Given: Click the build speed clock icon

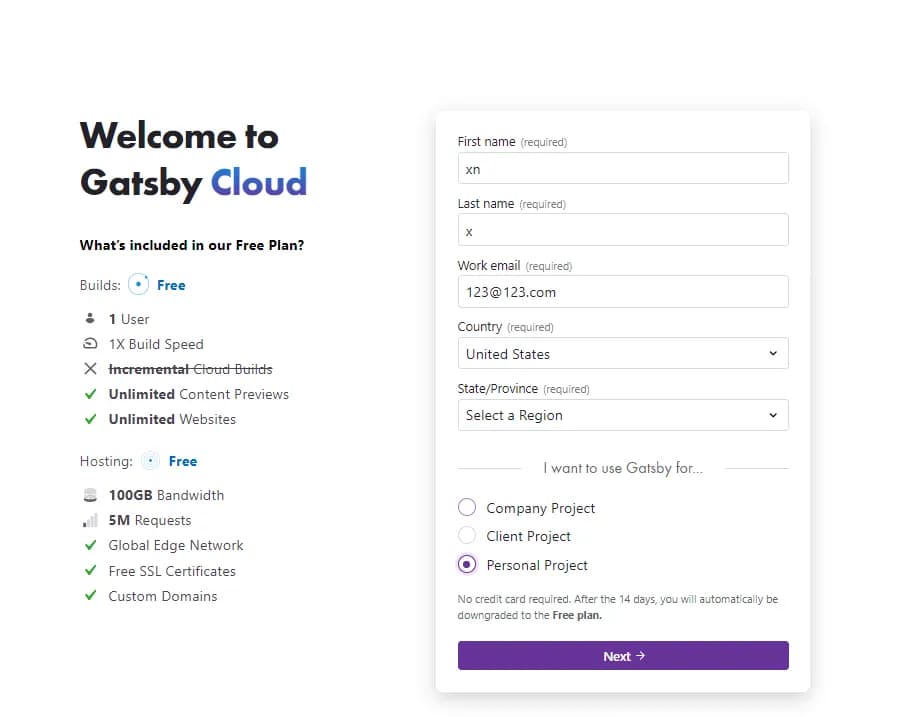Looking at the screenshot, I should coord(90,344).
